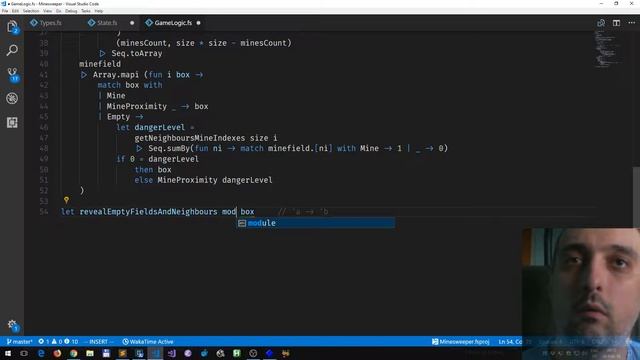Image resolution: width=640 pixels, height=360 pixels.
Task: Open the Help menu
Action: click(99, 11)
